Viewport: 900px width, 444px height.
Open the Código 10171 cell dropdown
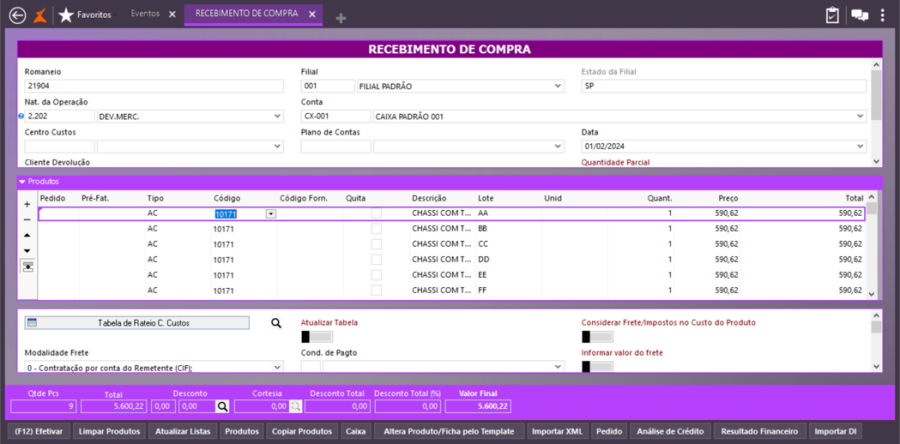point(271,213)
